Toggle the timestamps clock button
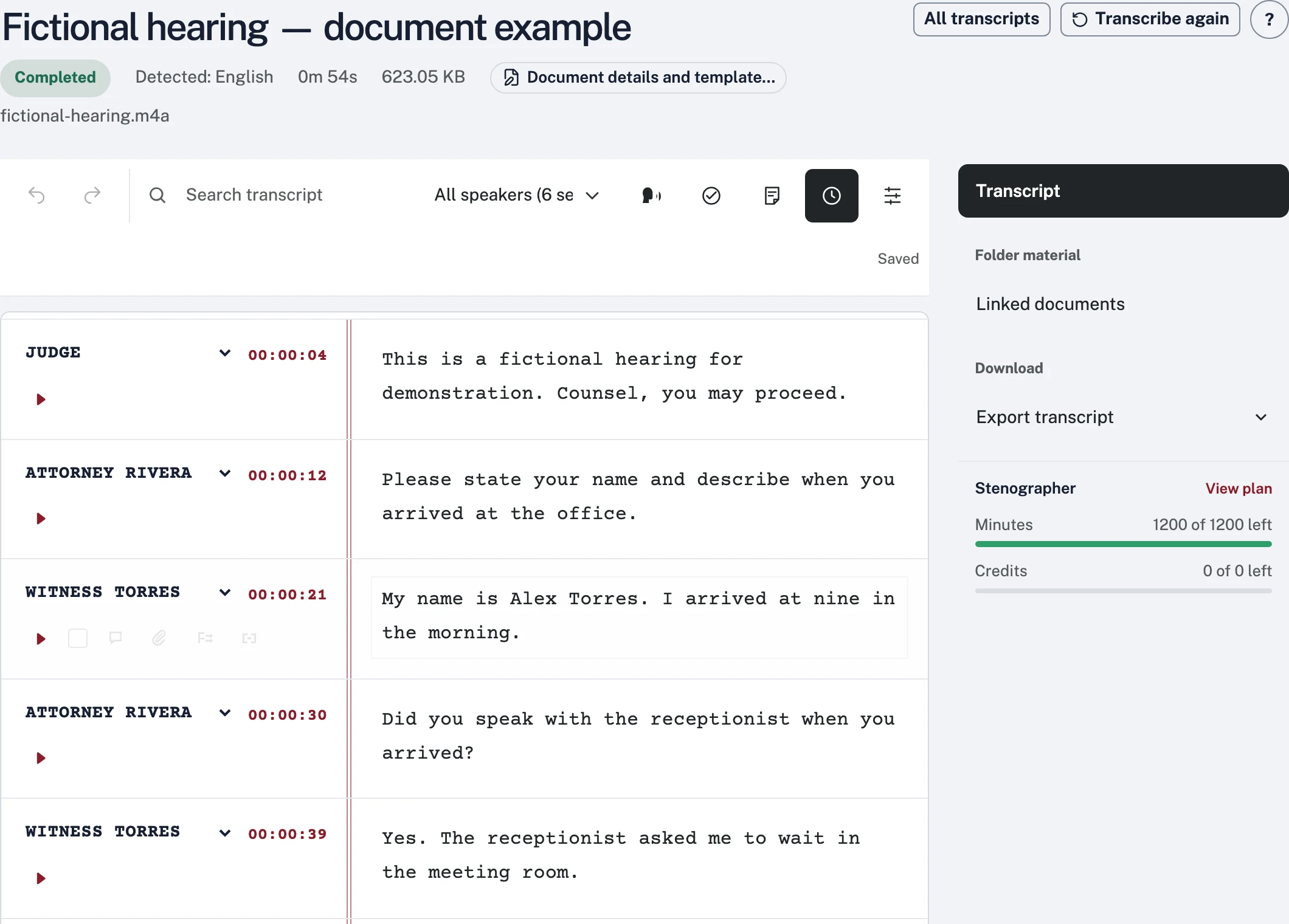 click(x=831, y=195)
